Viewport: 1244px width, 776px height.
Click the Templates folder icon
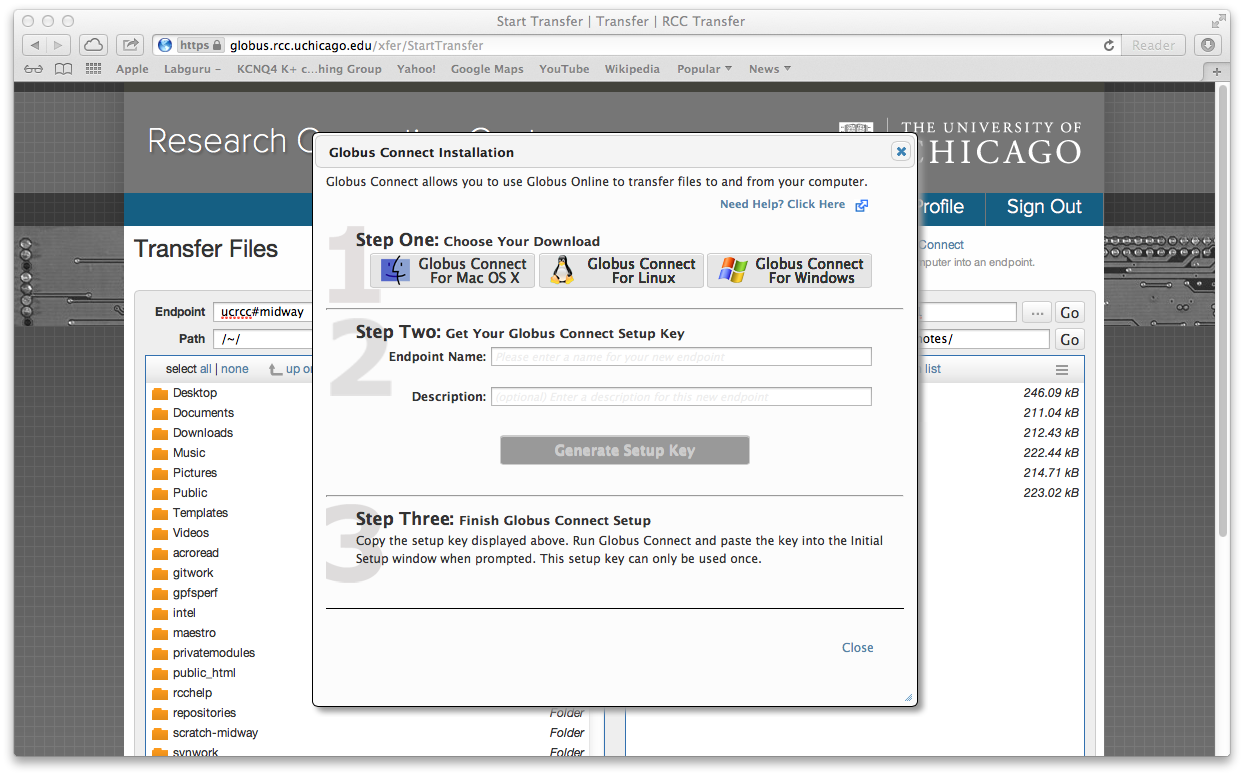pyautogui.click(x=160, y=514)
